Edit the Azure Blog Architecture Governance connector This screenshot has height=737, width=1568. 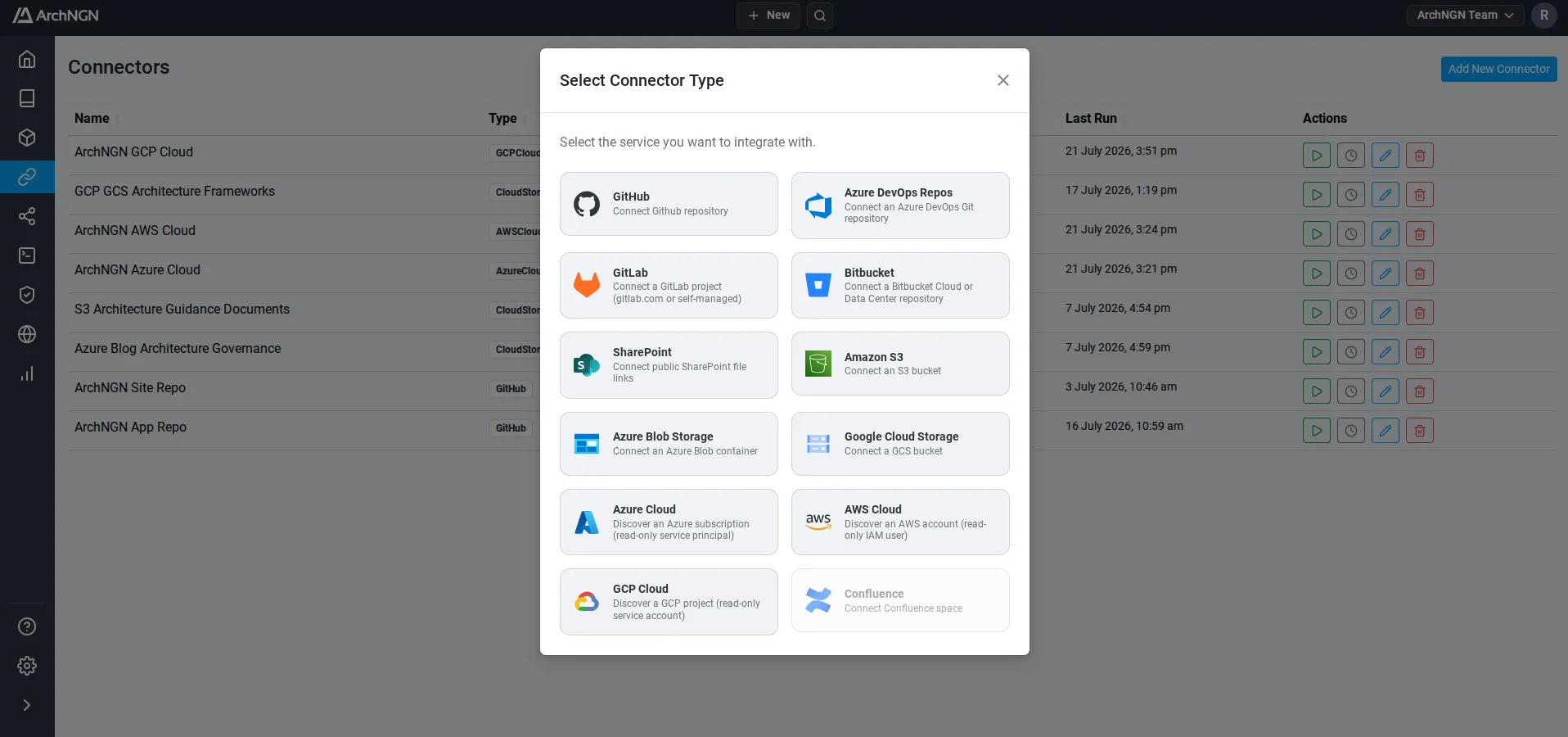point(1386,352)
